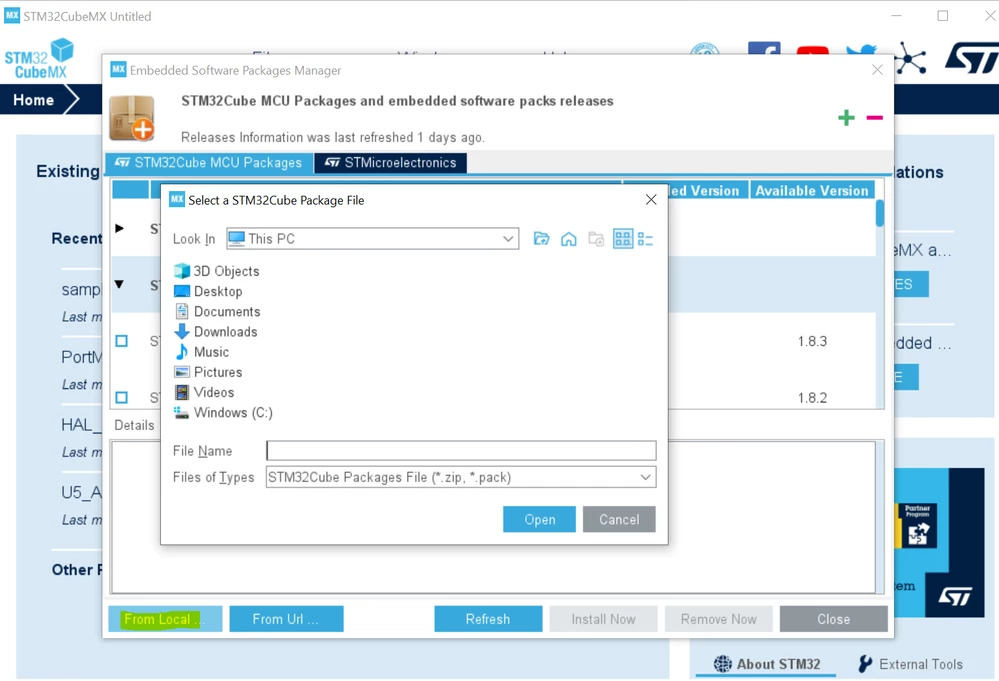Open the Twitter icon in main window
The image size is (999, 681).
coord(861,50)
